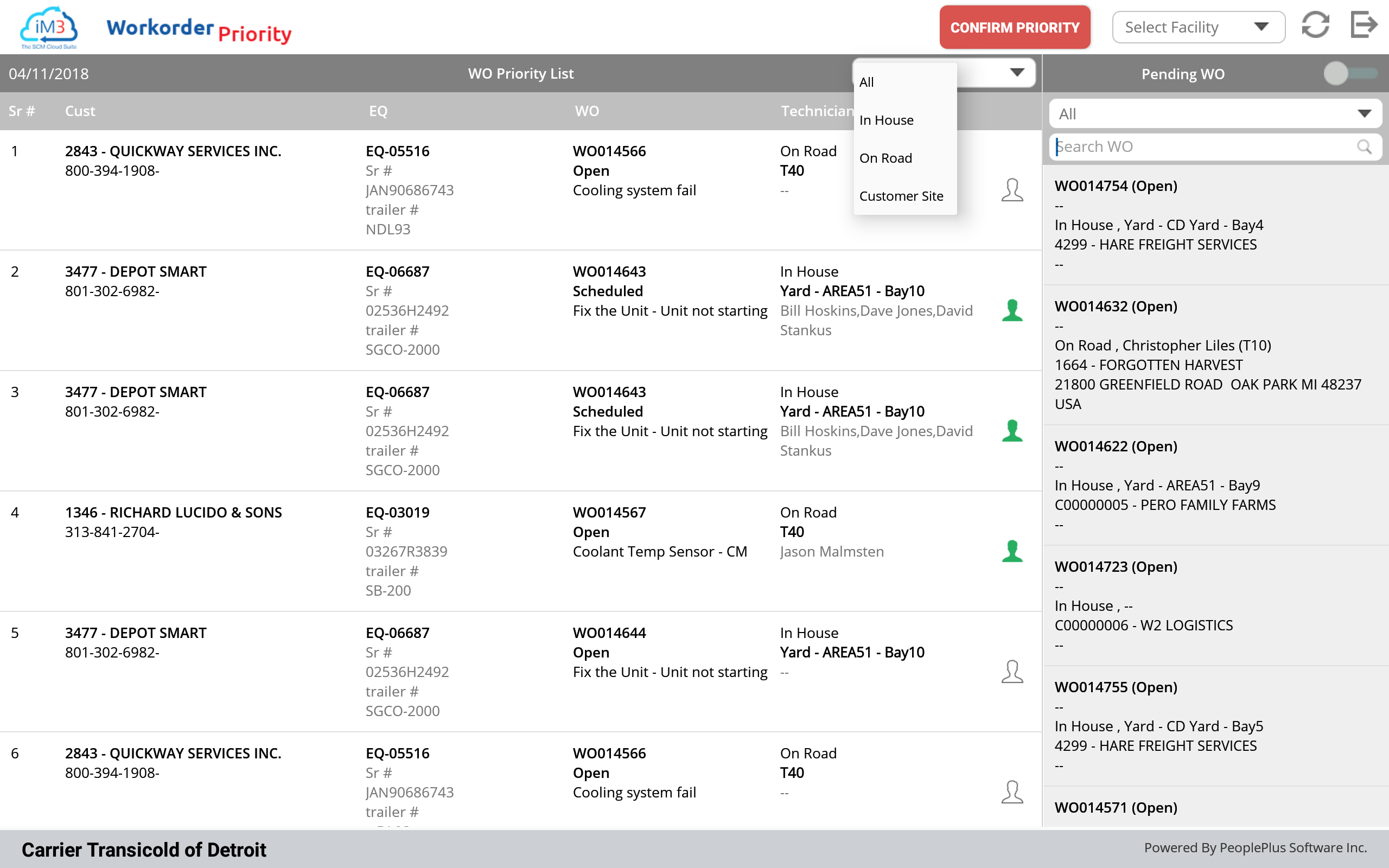This screenshot has height=868, width=1389.
Task: Collapse the WO Priority List filter dropdown arrow
Action: 1017,72
